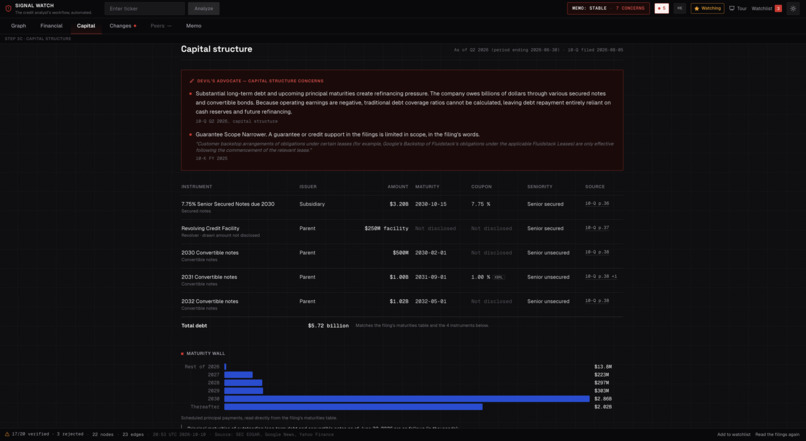806x441 pixels.
Task: Click the Maturity column header
Action: (x=427, y=187)
